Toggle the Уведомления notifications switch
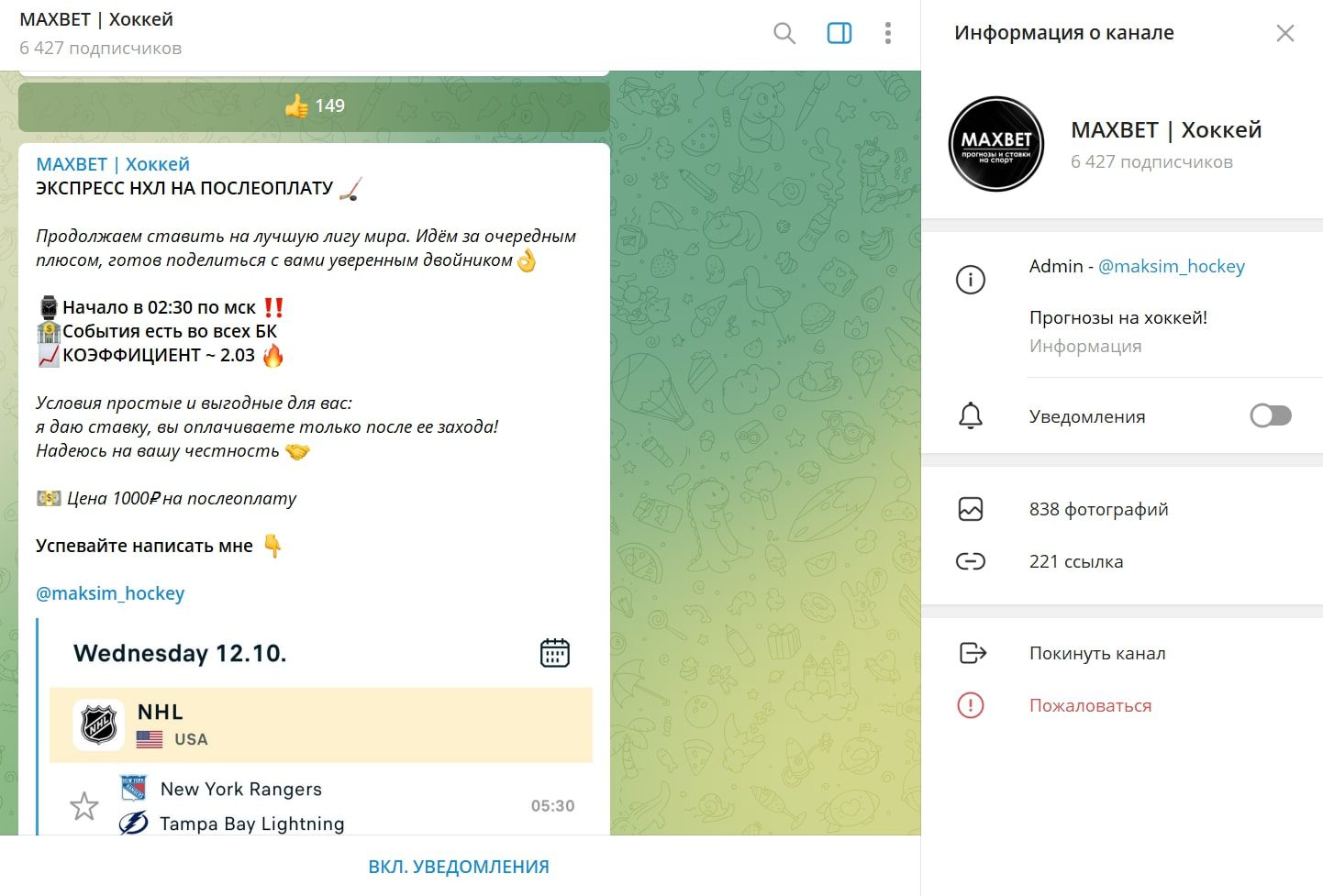The height and width of the screenshot is (896, 1323). click(1271, 416)
